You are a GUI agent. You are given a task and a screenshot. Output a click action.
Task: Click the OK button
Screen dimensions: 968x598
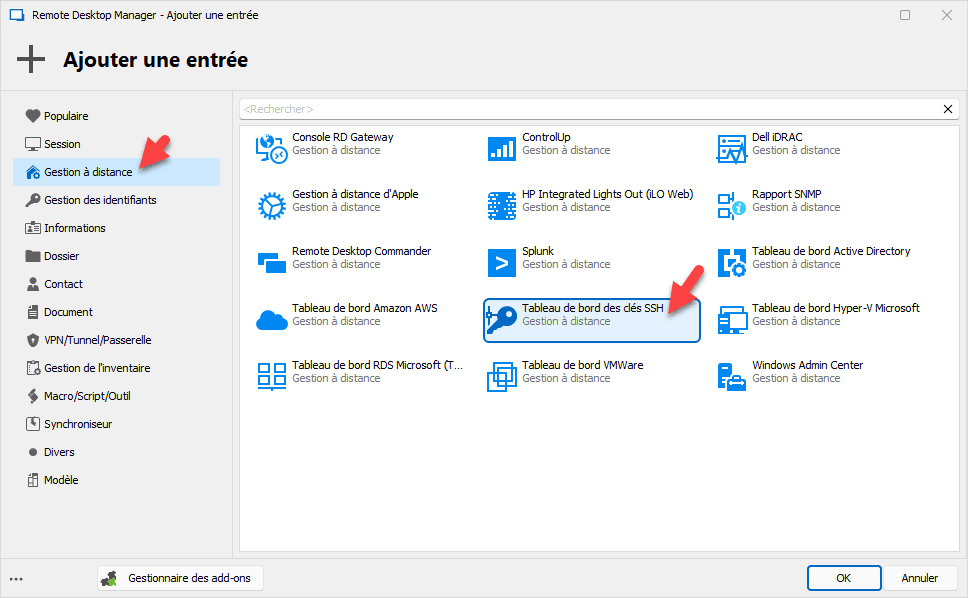pos(844,578)
